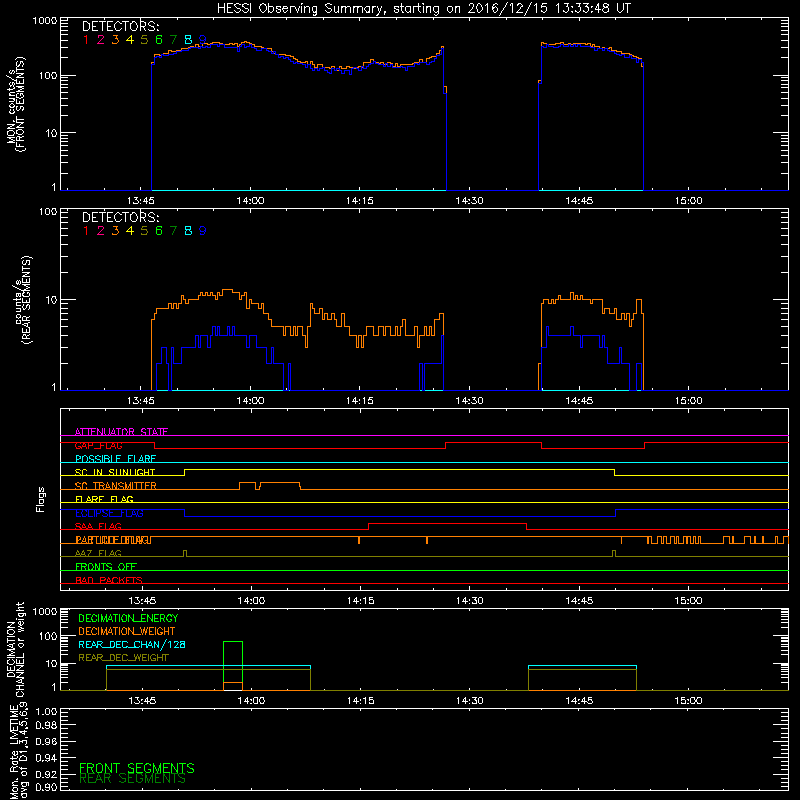Click the DECIMATION_WEIGHT legend entry
The width and height of the screenshot is (800, 800).
pos(127,631)
